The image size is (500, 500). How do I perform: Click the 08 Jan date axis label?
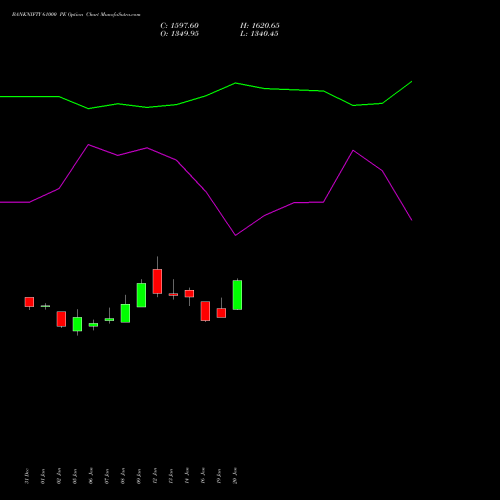click(x=123, y=476)
